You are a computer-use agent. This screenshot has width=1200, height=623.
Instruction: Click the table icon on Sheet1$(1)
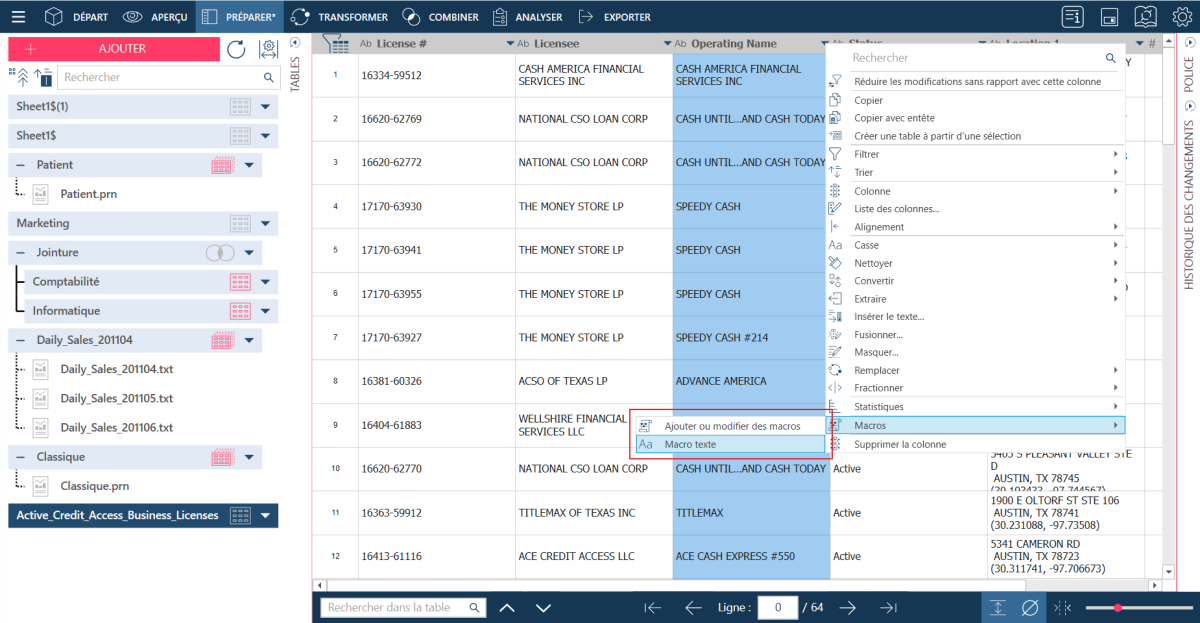[x=239, y=106]
